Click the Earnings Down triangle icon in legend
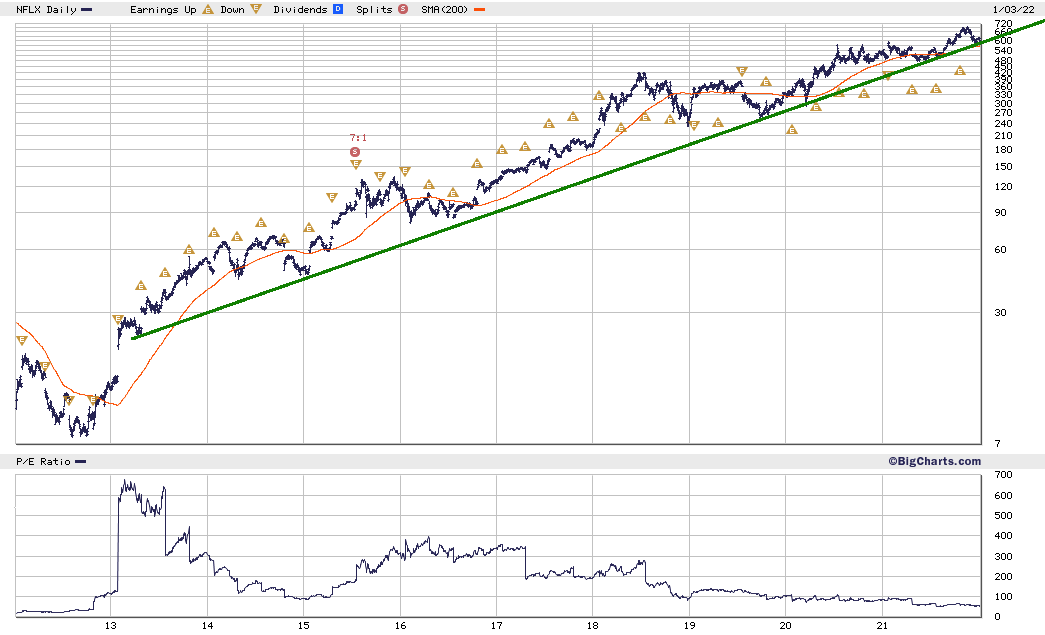Screen dimensions: 1045x635 click(256, 9)
